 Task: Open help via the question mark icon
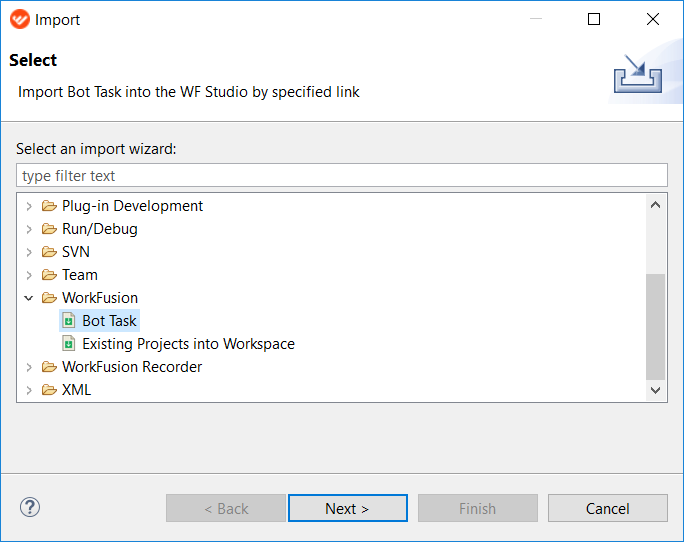point(30,507)
